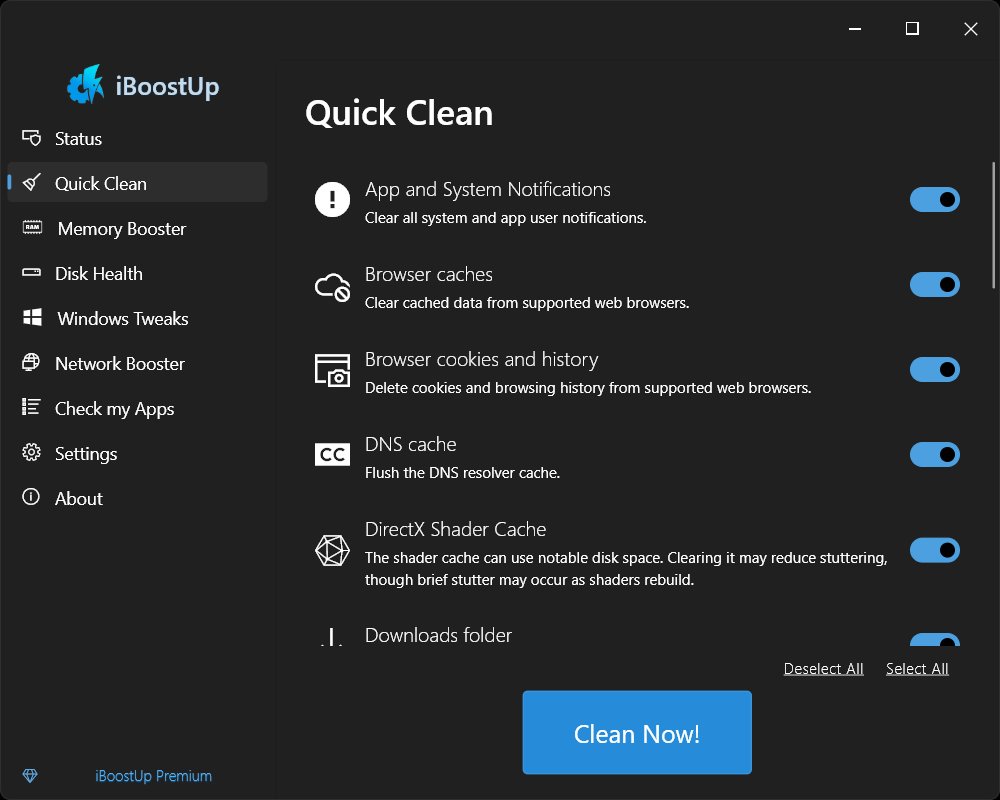Click the Premium diamond icon
Image resolution: width=1000 pixels, height=800 pixels.
point(30,776)
